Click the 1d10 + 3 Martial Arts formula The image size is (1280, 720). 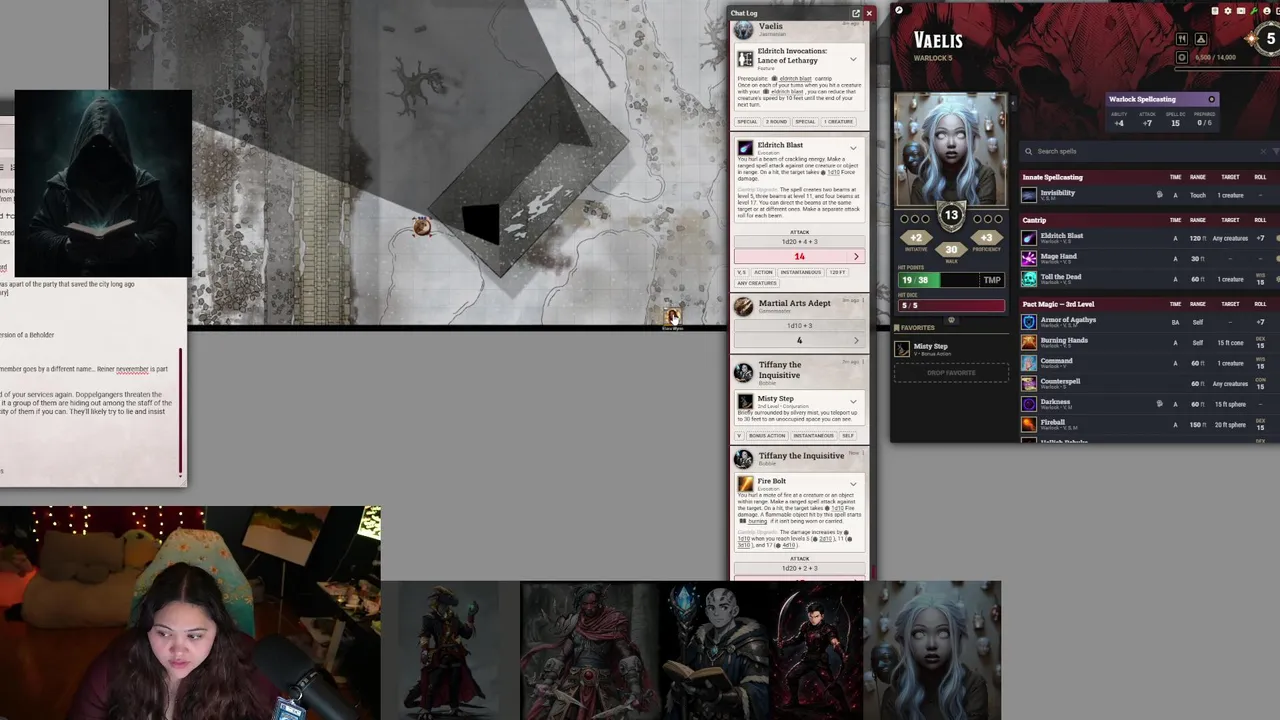pyautogui.click(x=799, y=326)
